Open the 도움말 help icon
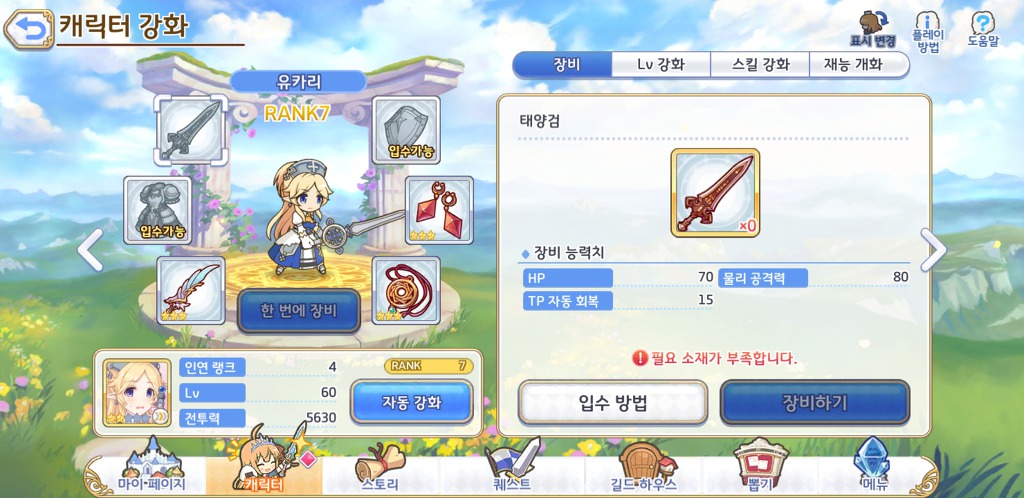Image resolution: width=1024 pixels, height=498 pixels. click(x=983, y=29)
